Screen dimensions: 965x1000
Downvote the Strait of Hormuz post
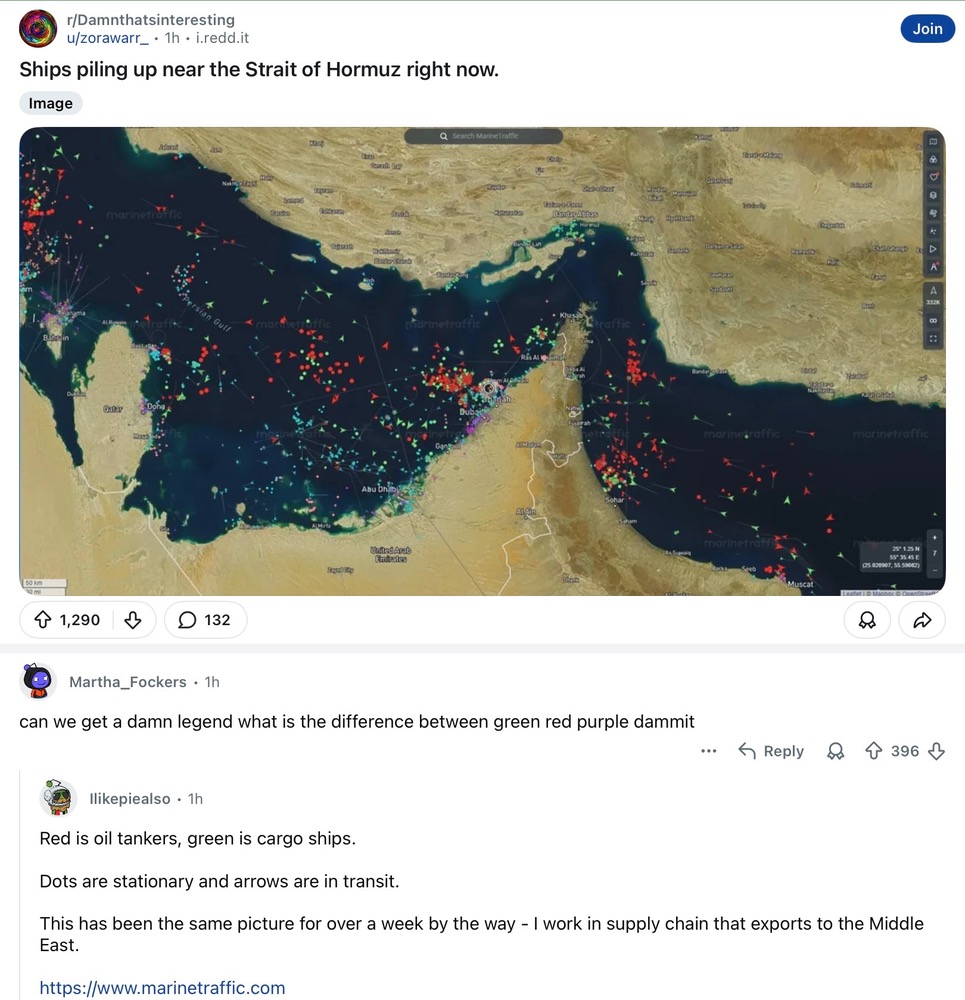(x=132, y=620)
